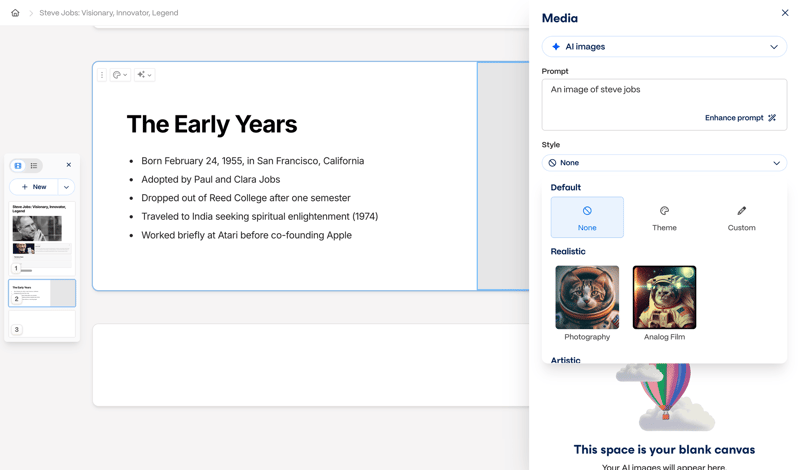Switch to filmstrip view in sidebar
The width and height of the screenshot is (800, 470).
click(x=18, y=165)
